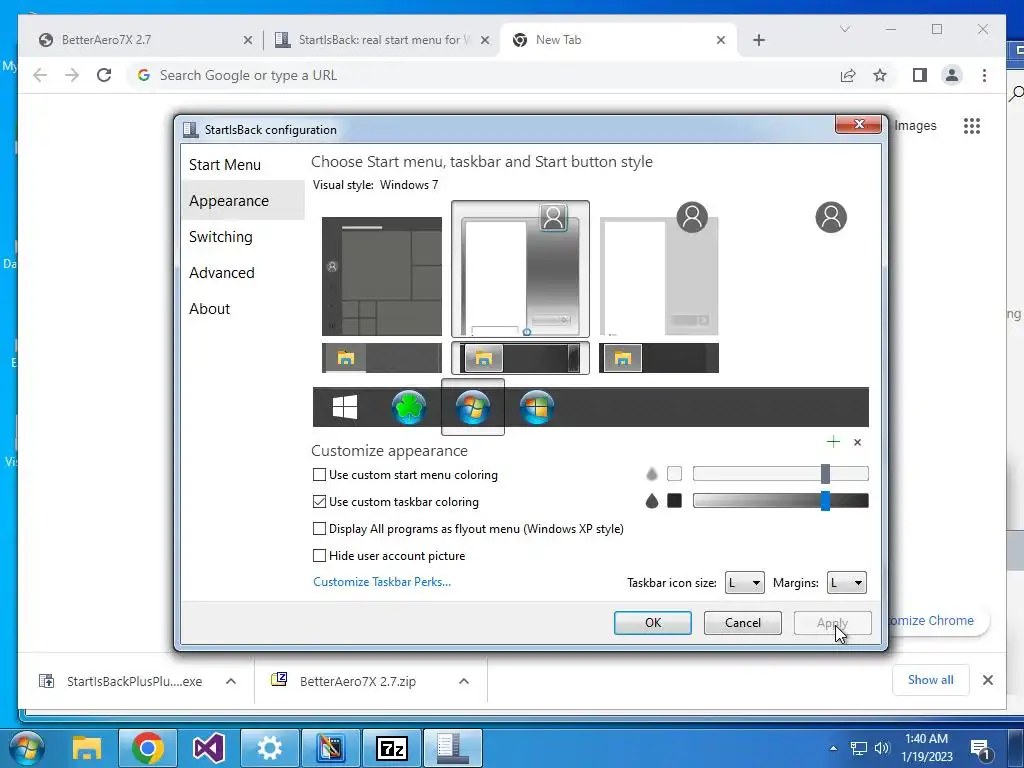The height and width of the screenshot is (768, 1024).
Task: Select the Windows 10 flat start button icon
Action: [345, 407]
